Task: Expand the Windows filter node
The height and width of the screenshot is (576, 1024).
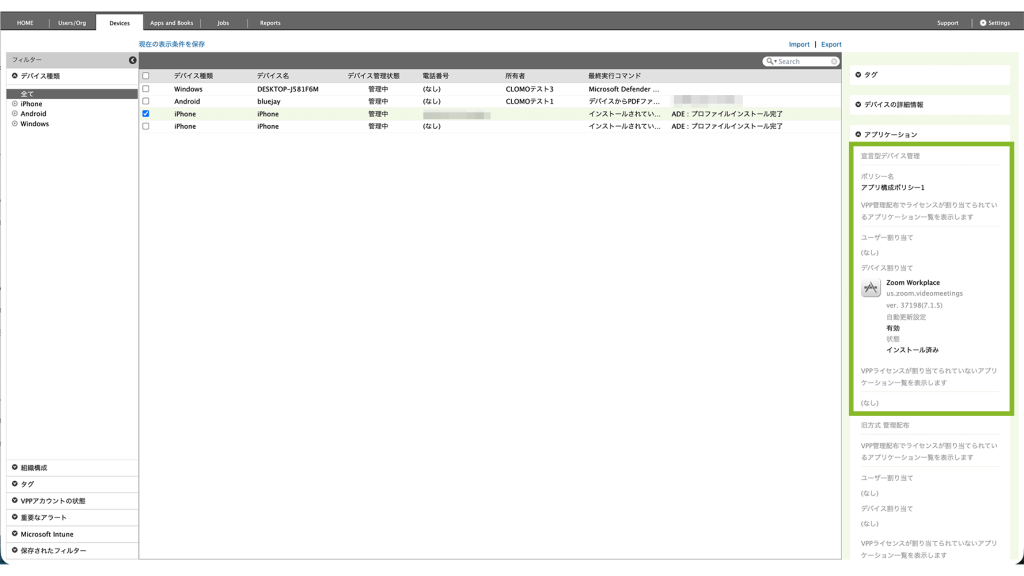Action: (x=14, y=123)
